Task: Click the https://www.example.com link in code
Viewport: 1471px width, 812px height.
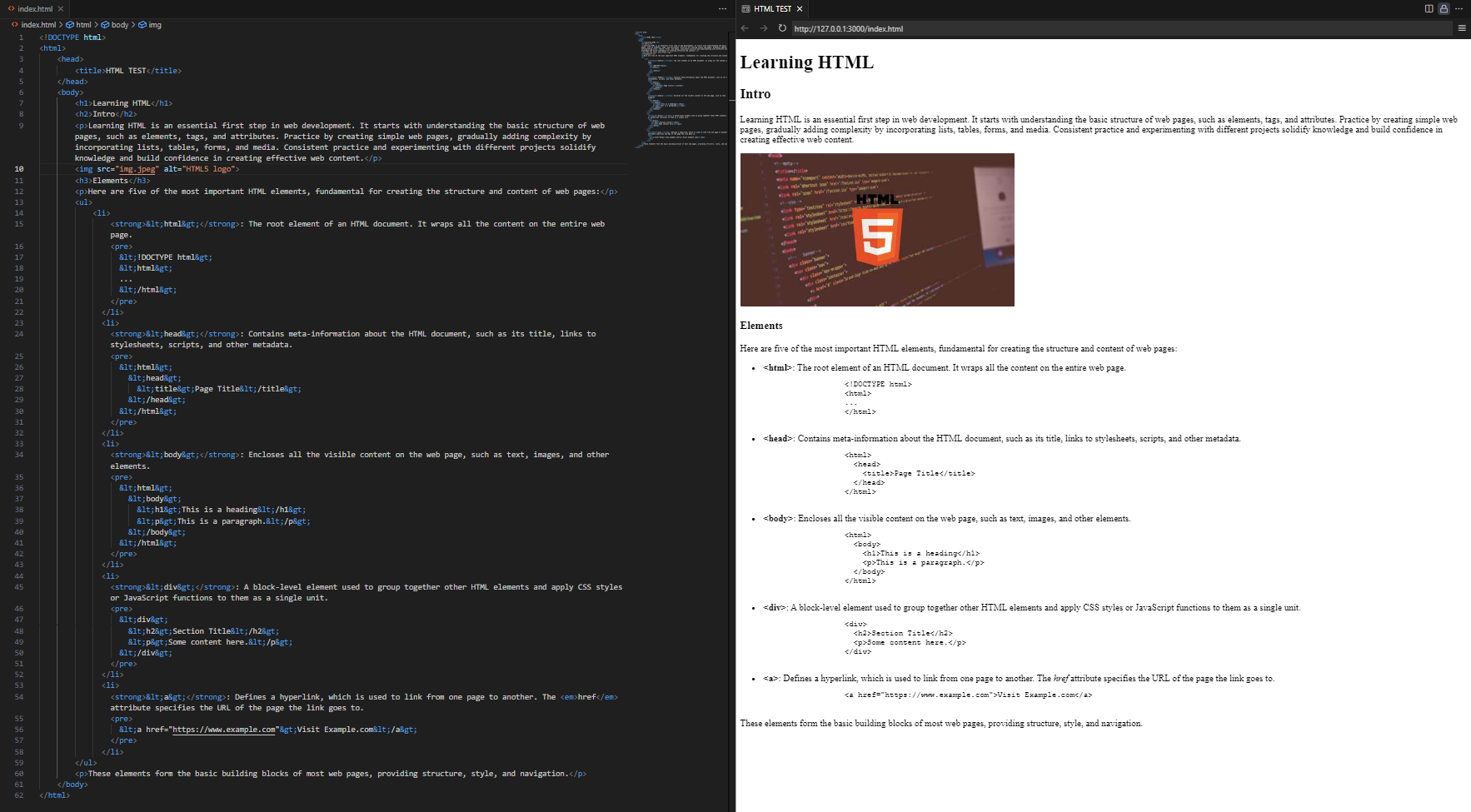Action: [x=224, y=730]
